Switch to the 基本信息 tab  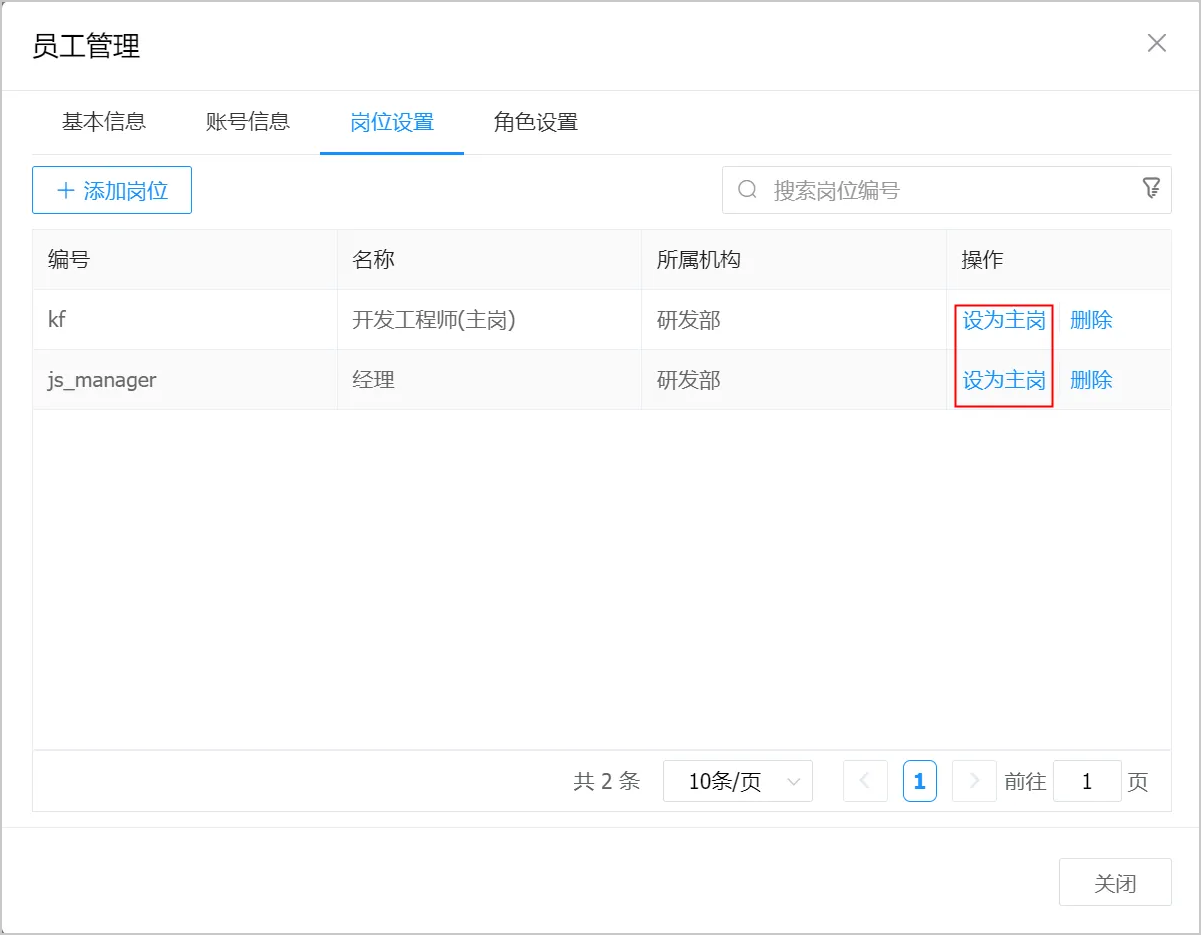tap(104, 122)
